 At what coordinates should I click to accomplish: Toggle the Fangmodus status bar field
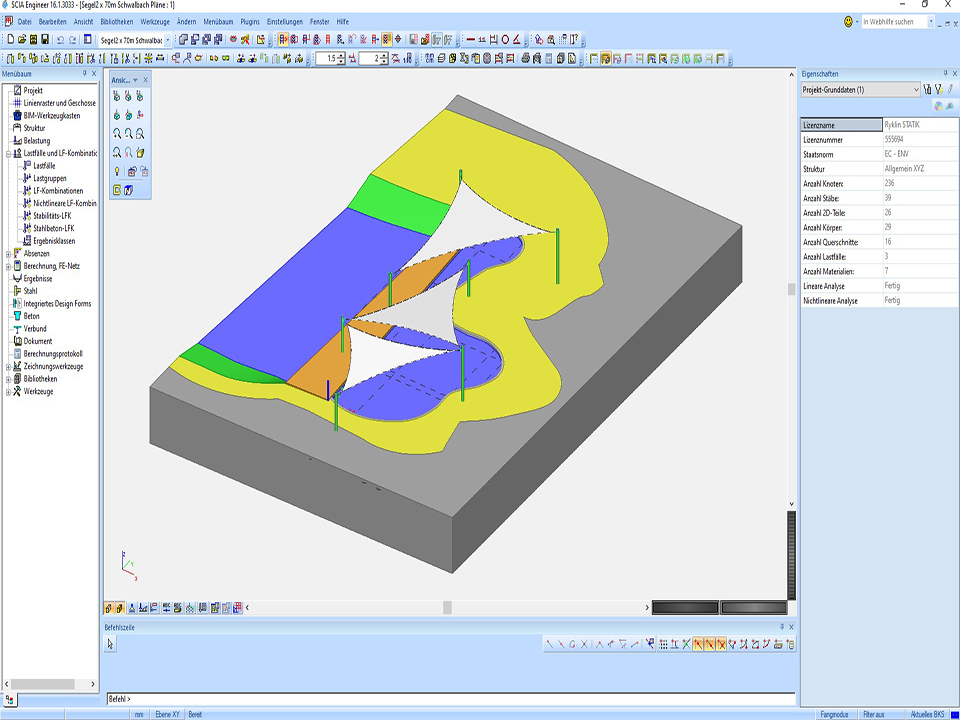(x=834, y=714)
